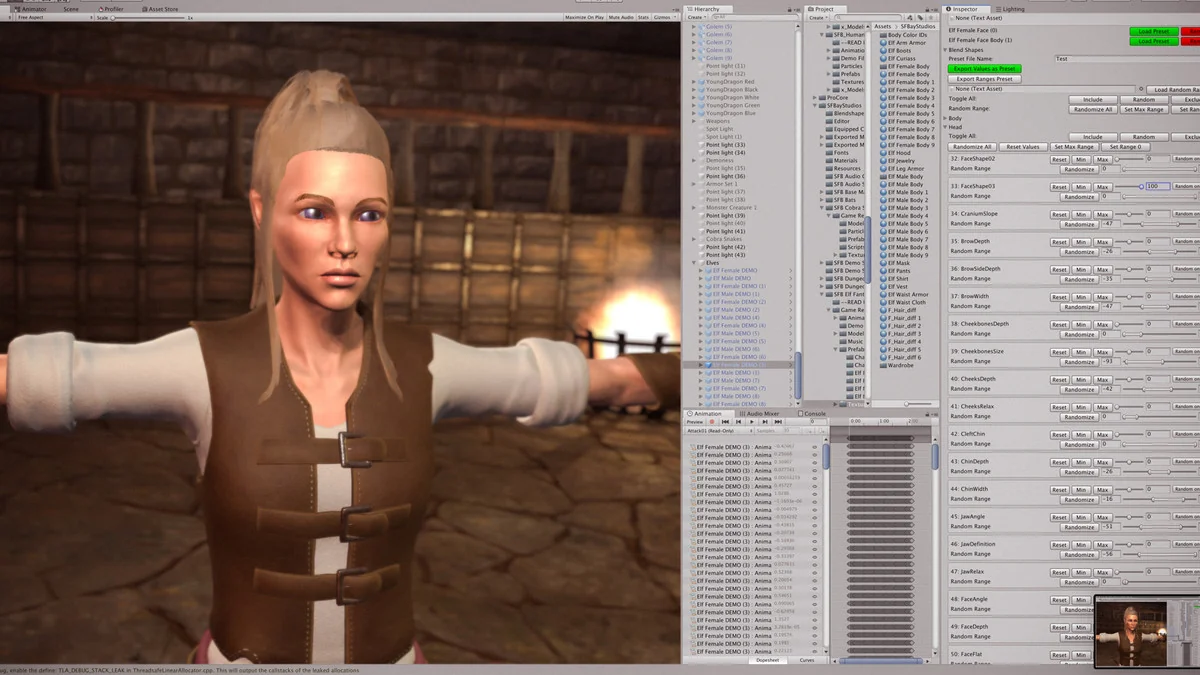Switch to the Lighting tab
The image size is (1200, 675).
1013,9
